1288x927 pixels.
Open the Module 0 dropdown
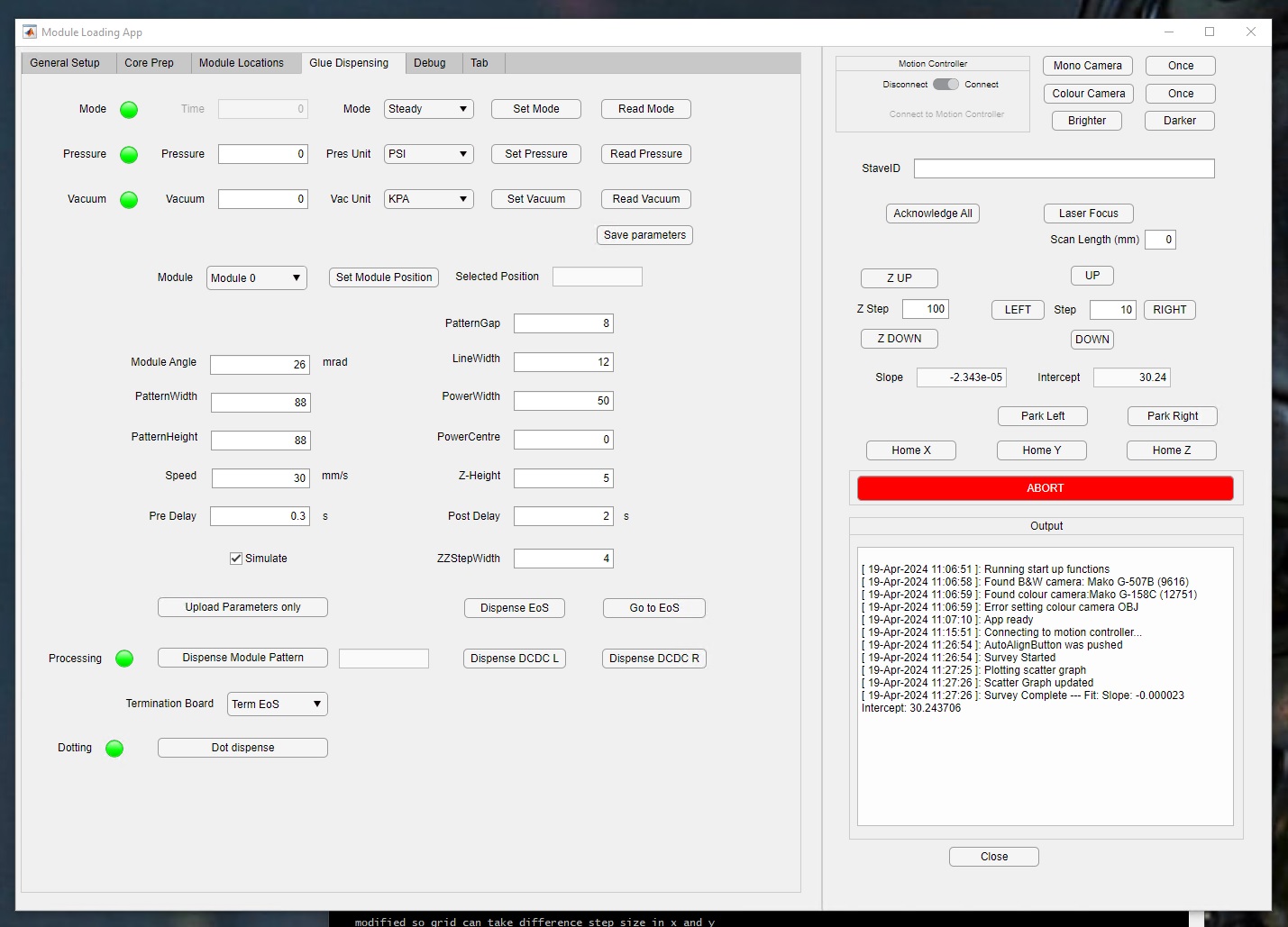tap(257, 278)
